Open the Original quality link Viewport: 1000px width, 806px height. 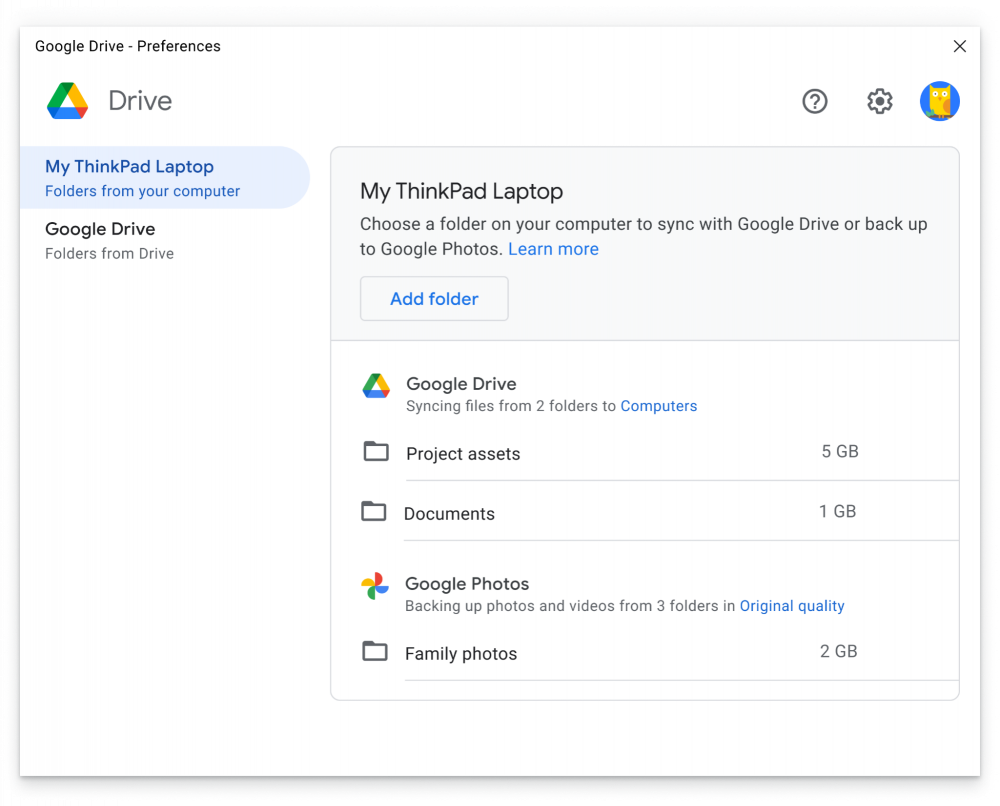click(791, 606)
